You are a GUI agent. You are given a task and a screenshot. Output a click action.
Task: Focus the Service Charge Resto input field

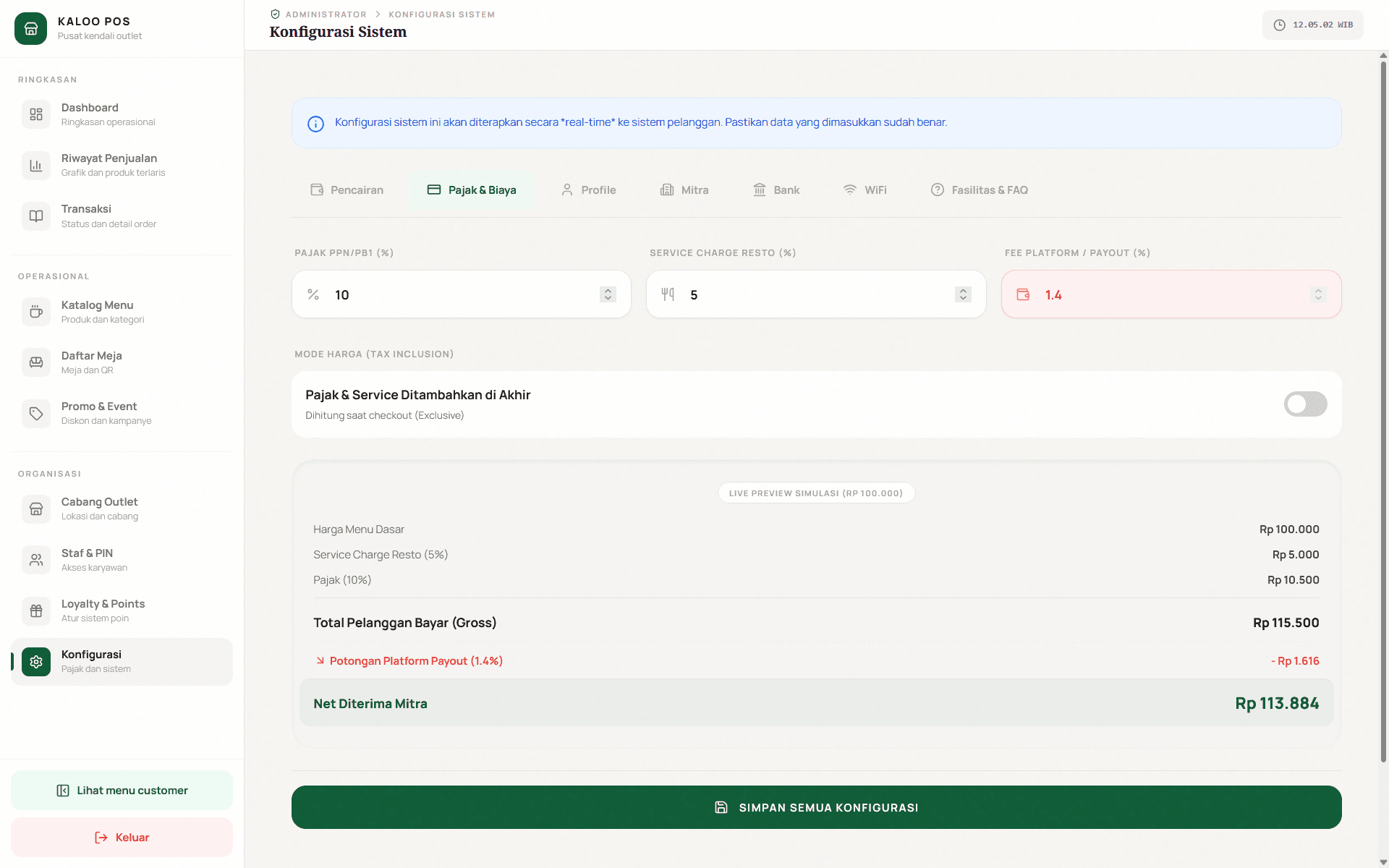pyautogui.click(x=816, y=294)
